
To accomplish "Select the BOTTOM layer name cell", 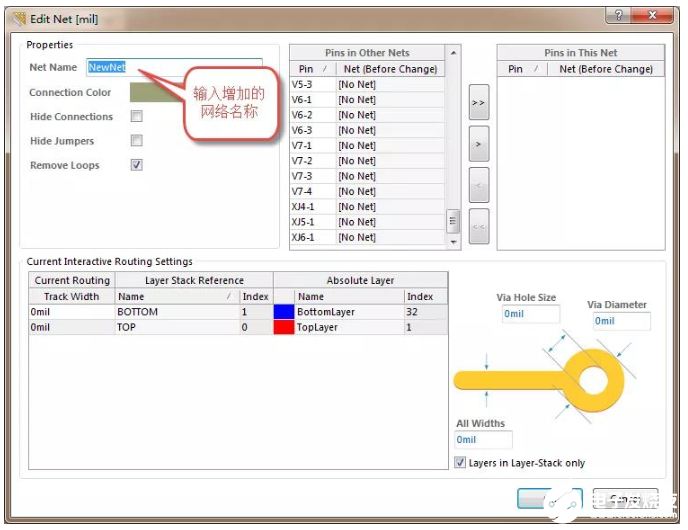I will [177, 312].
